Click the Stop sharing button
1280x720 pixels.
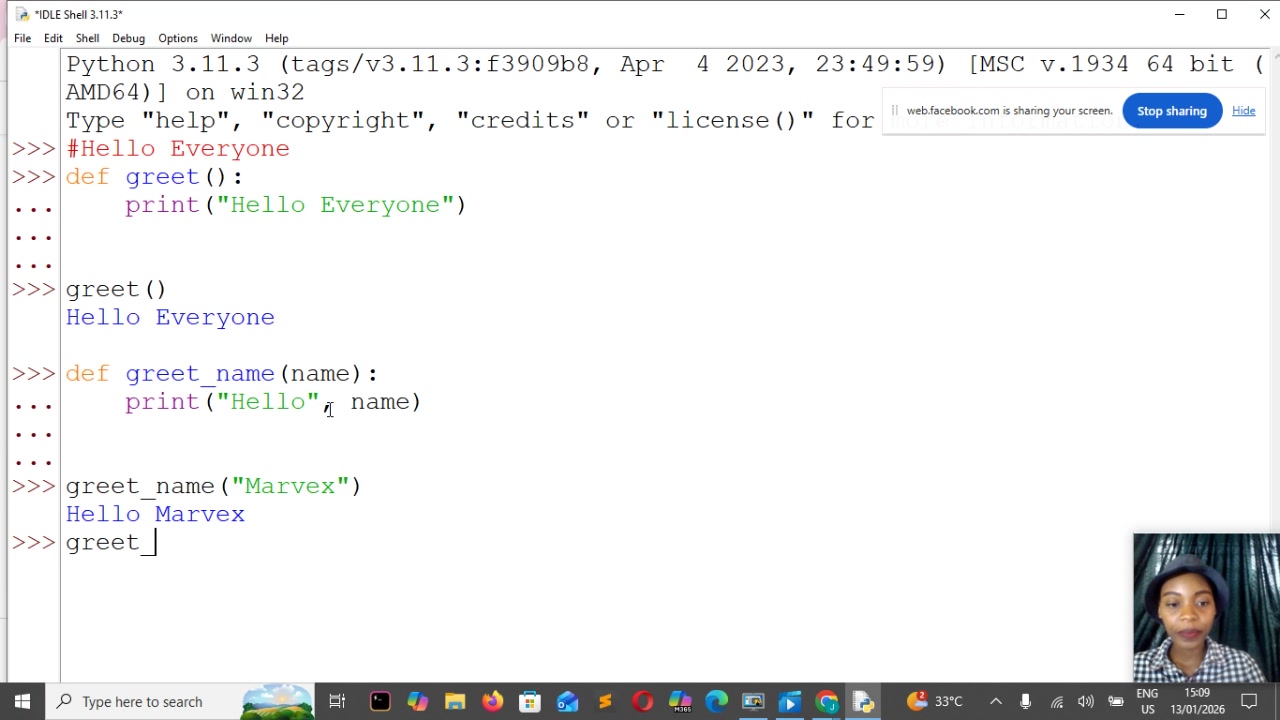(1172, 111)
